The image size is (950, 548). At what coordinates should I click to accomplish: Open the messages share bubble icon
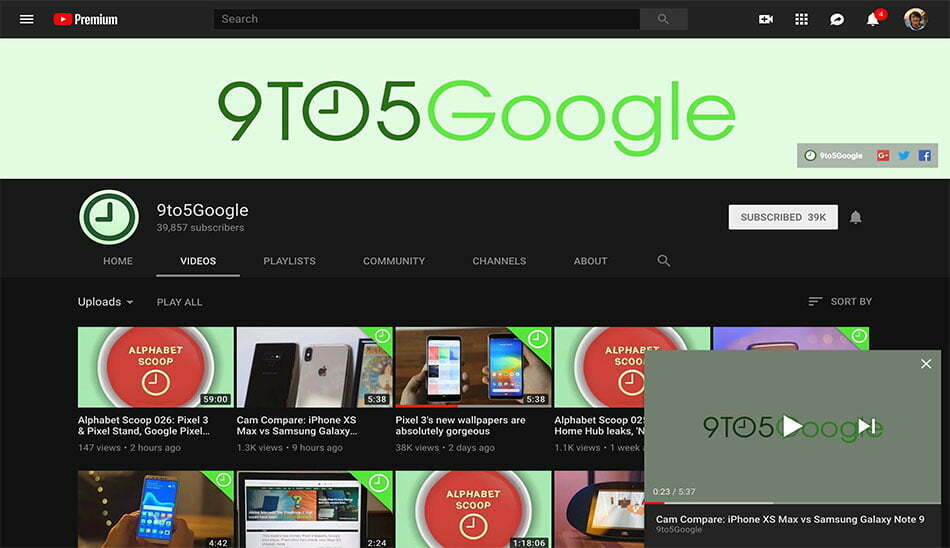click(x=837, y=19)
